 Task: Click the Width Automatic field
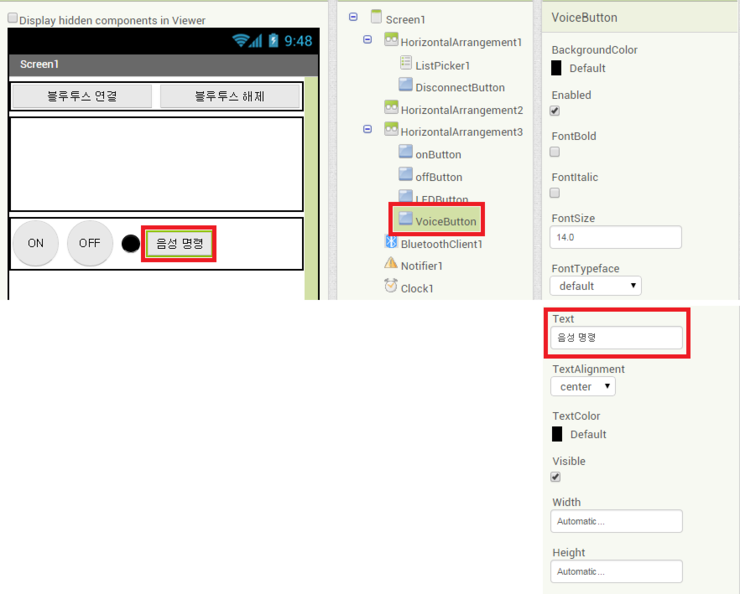616,521
